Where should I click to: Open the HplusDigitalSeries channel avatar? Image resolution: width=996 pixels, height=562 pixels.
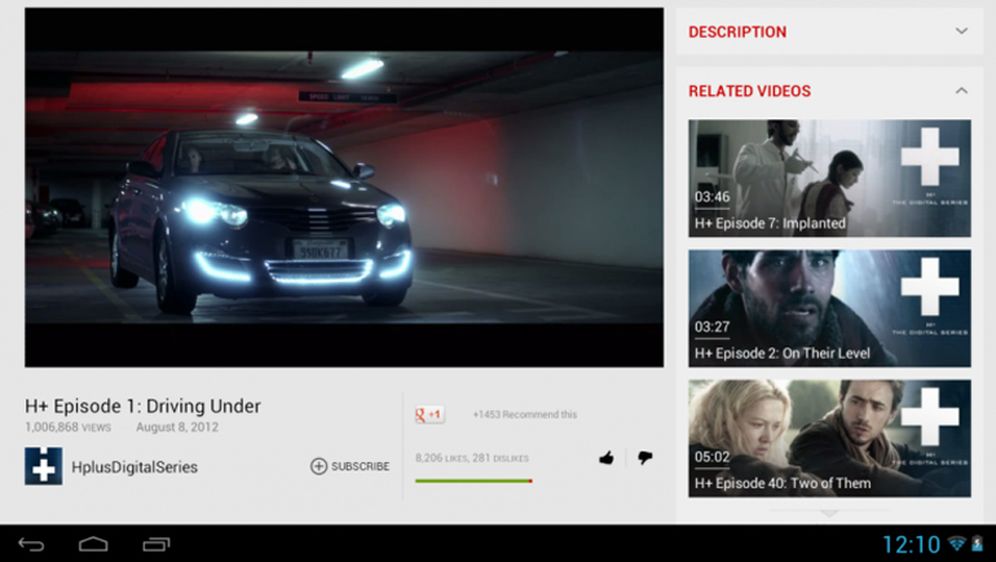tap(43, 466)
